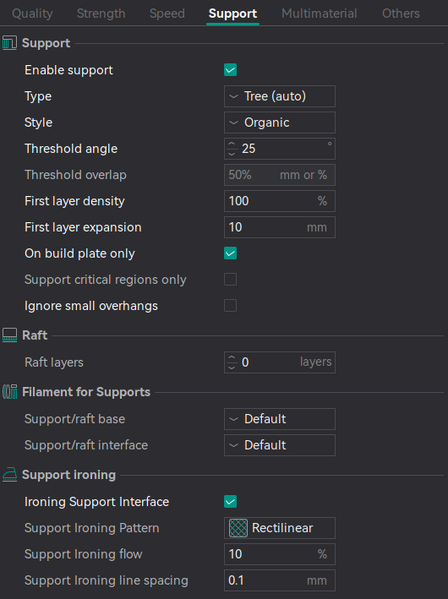448x599 pixels.
Task: Switch to the Strength tab
Action: [101, 13]
